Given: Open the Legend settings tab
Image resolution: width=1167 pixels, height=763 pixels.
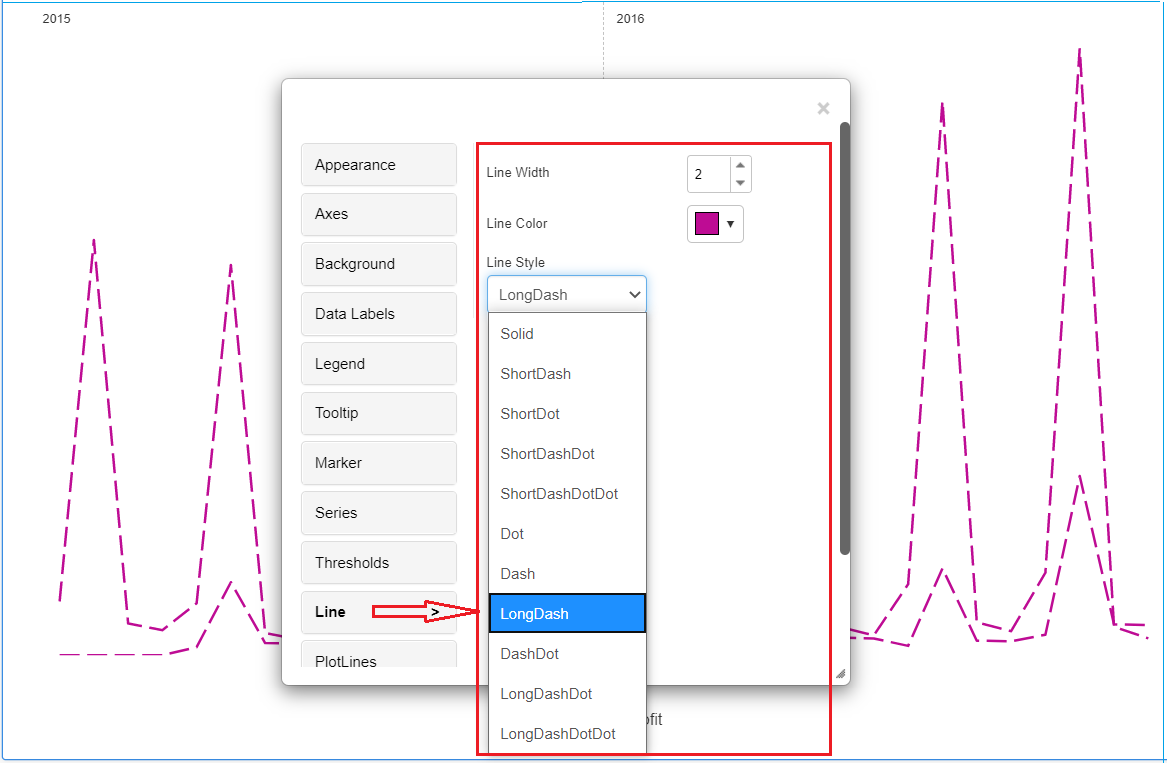Looking at the screenshot, I should click(x=378, y=364).
